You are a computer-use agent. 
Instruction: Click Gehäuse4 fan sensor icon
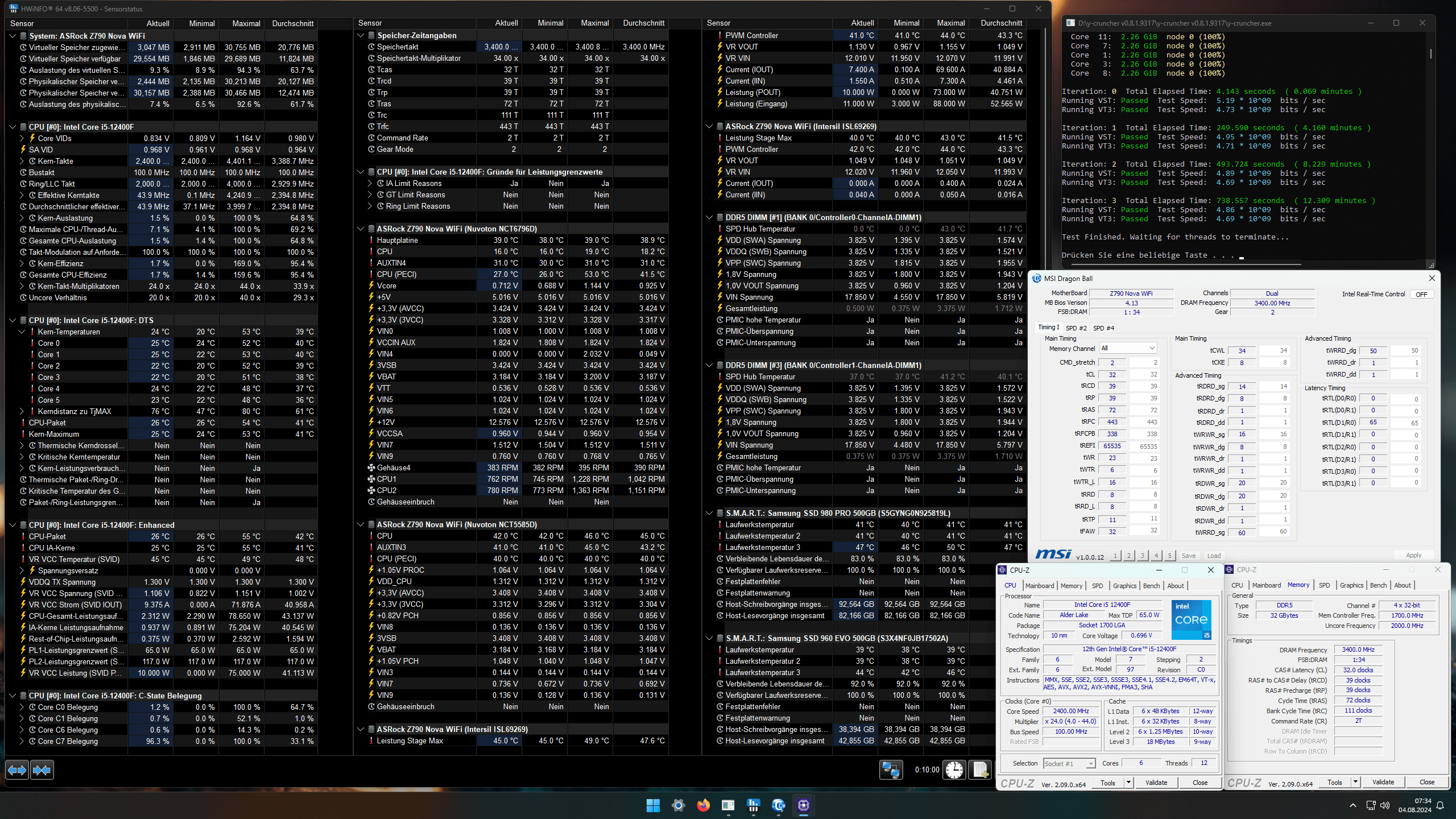[371, 468]
